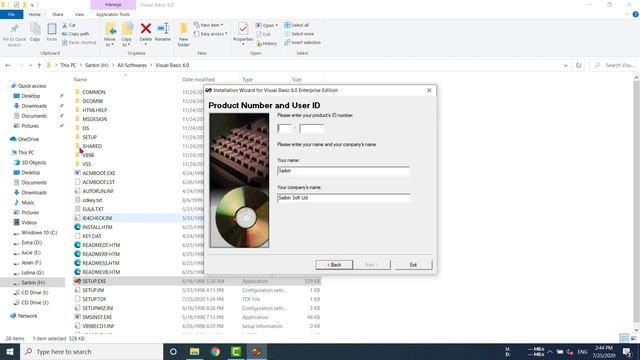
Task: Select OneDrive in navigation pane
Action: coord(28,139)
